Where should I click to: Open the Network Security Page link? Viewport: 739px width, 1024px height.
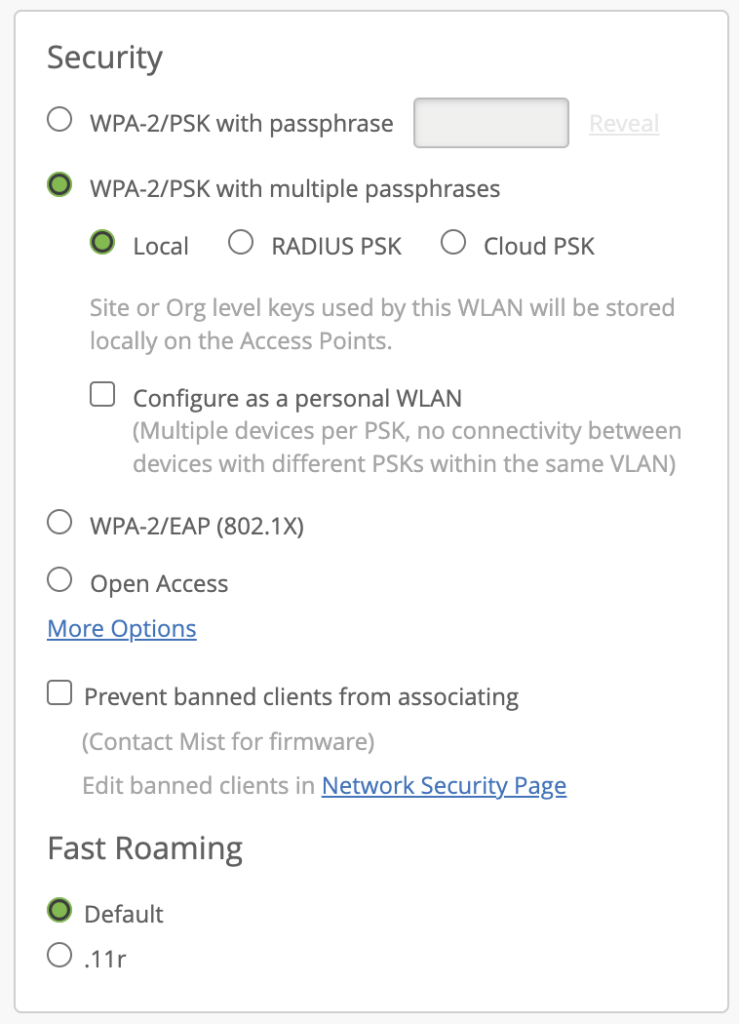(444, 786)
